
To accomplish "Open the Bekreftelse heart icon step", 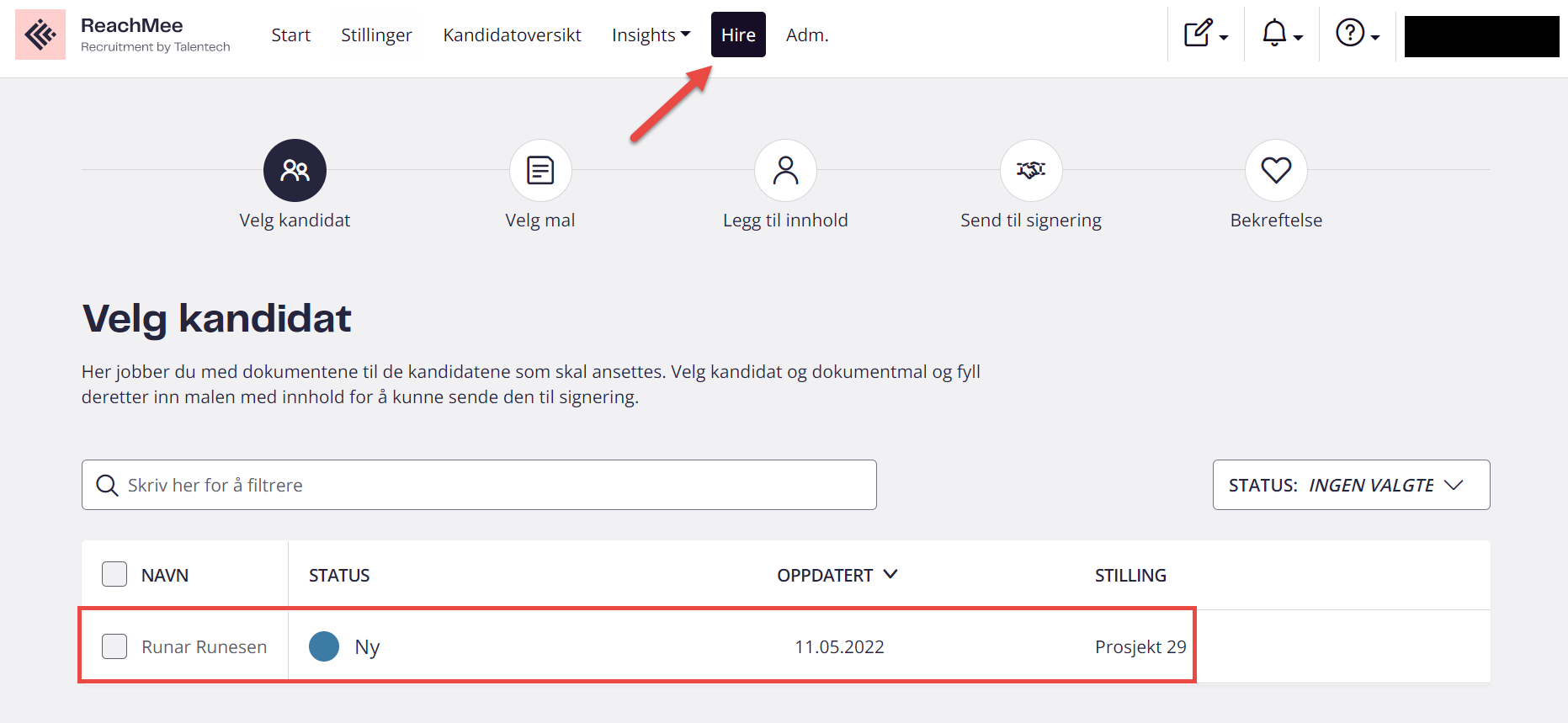I will click(x=1276, y=170).
